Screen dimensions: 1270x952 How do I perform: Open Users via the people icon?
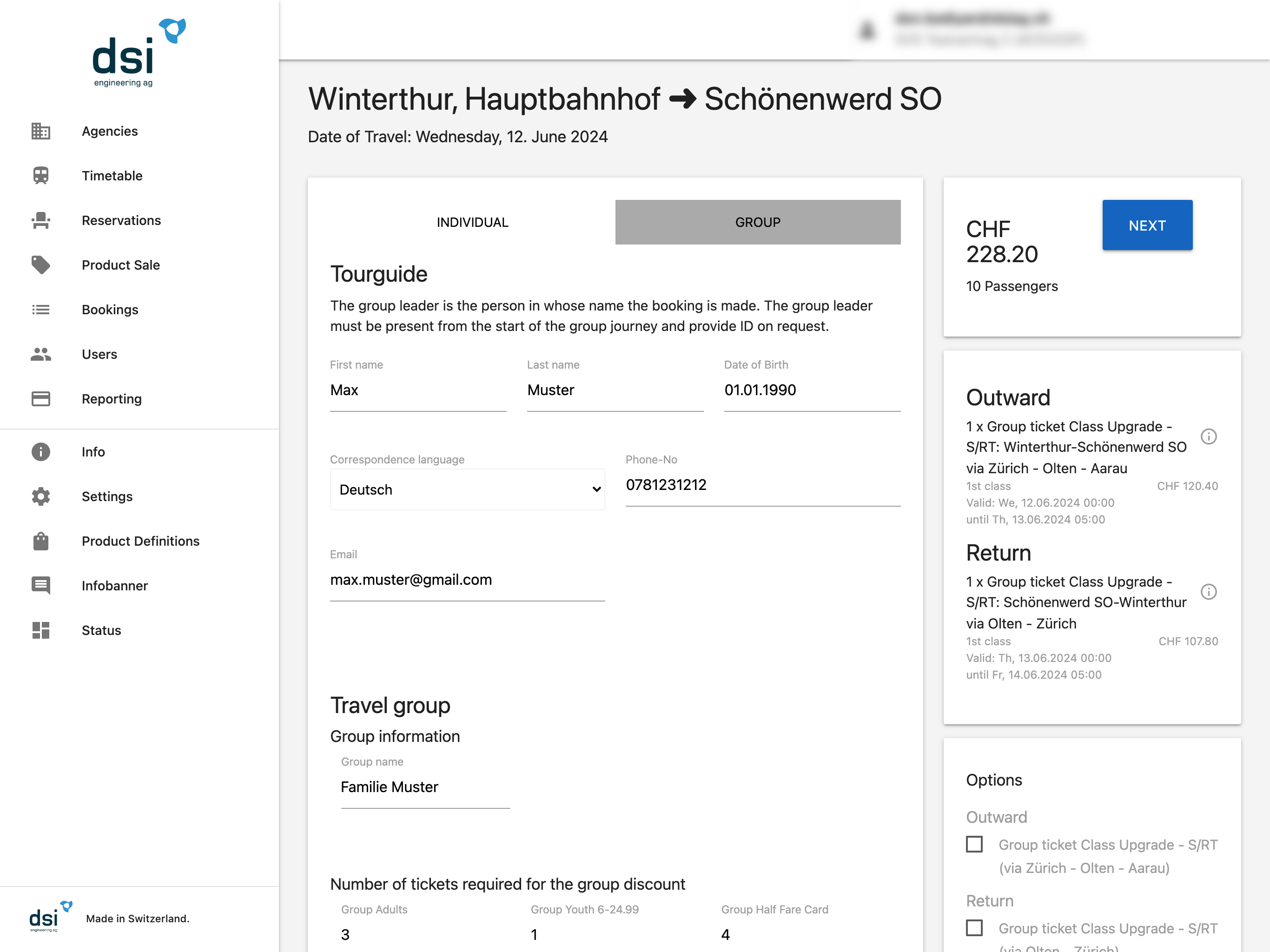[x=41, y=354]
